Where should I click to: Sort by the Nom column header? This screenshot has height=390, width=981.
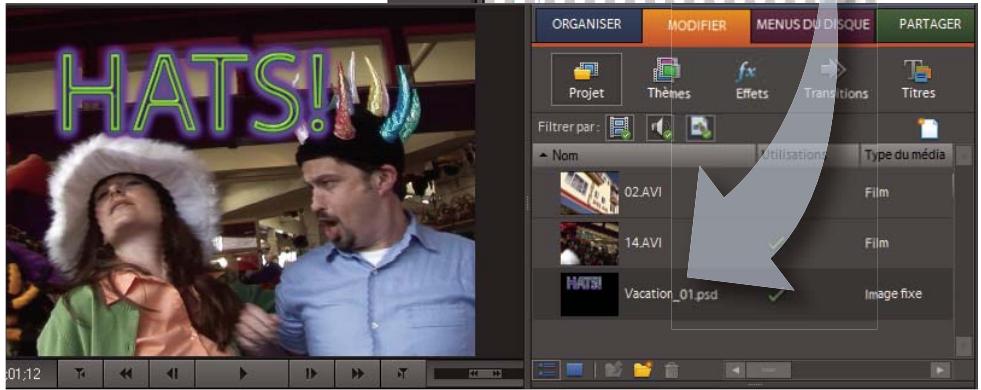[644, 155]
